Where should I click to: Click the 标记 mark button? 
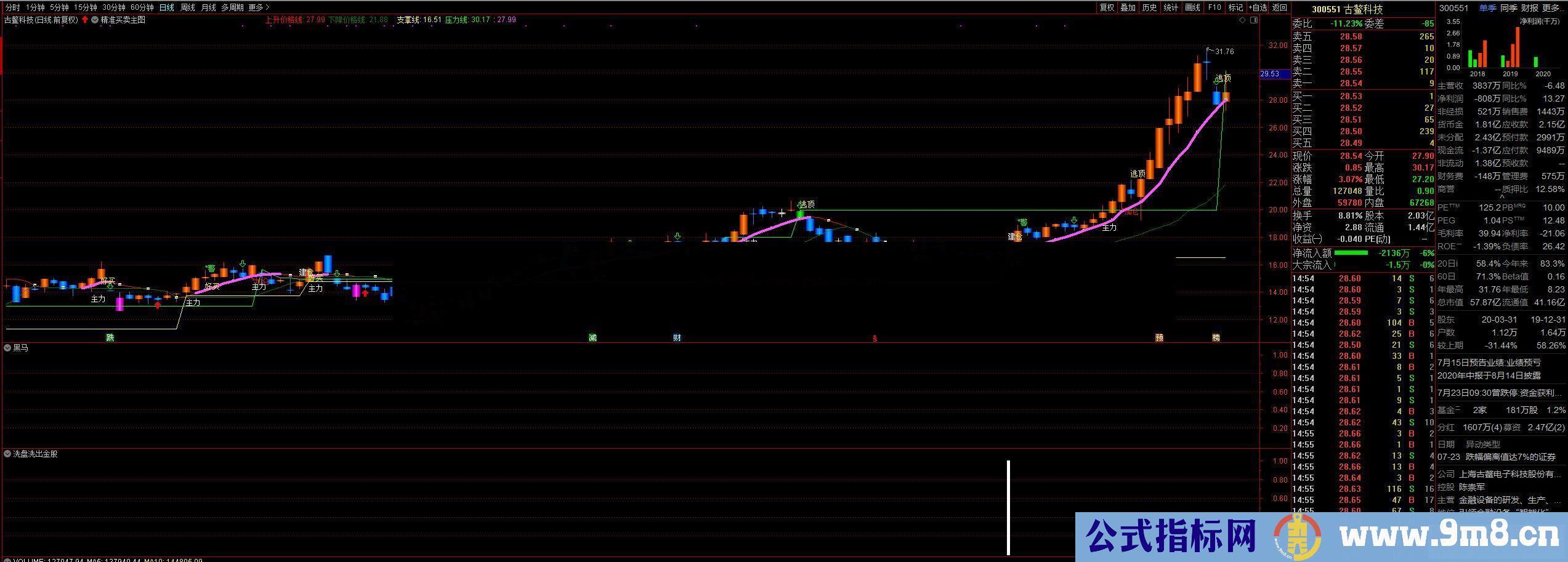(x=1235, y=7)
